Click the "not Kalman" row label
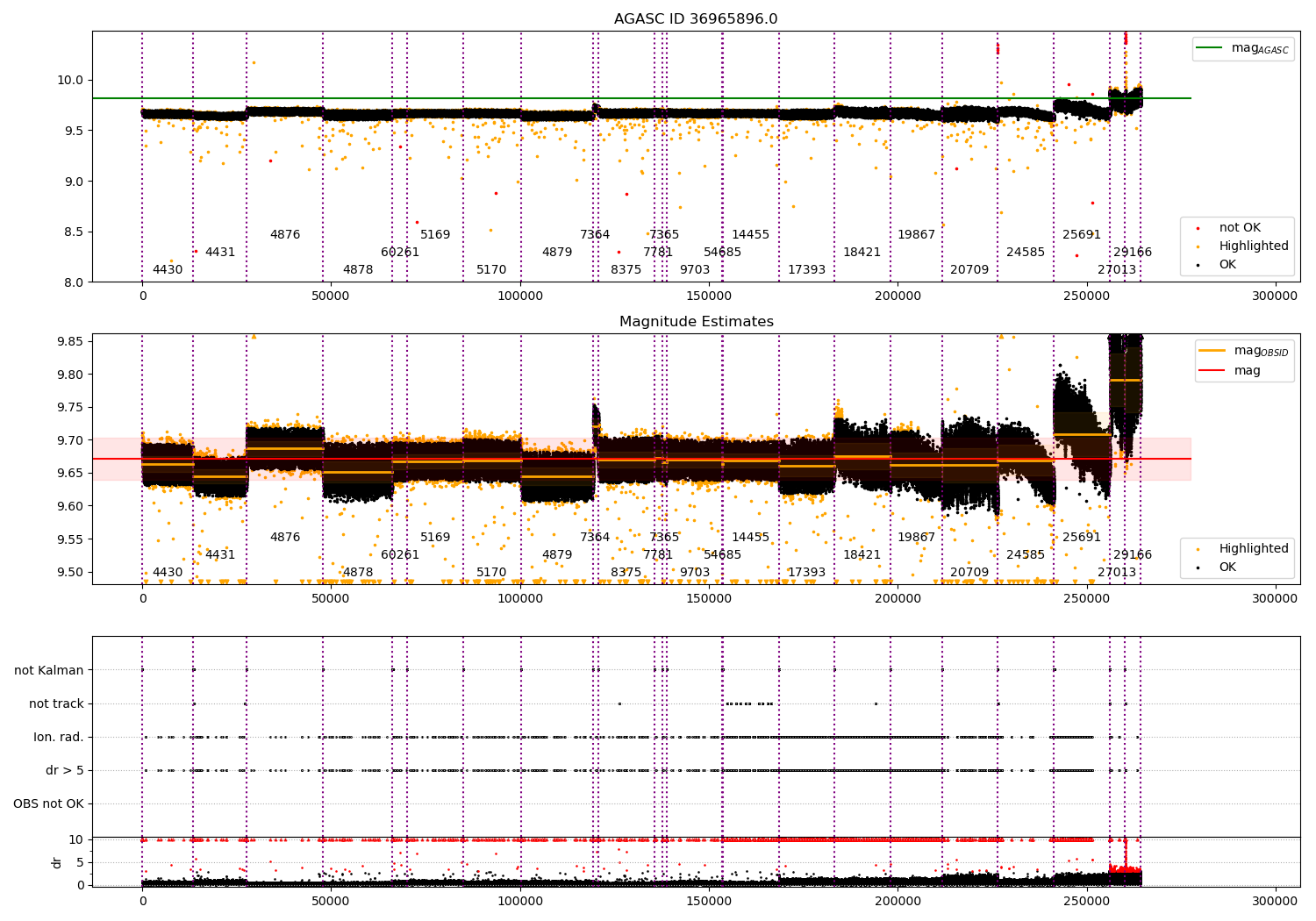 pos(49,671)
